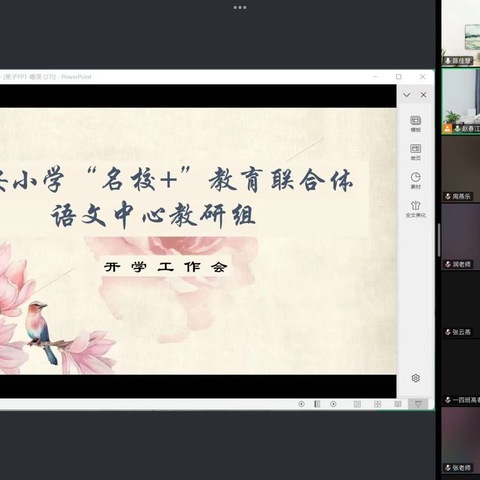Select participant tile 张云燕
The height and width of the screenshot is (480, 480).
coord(461,305)
